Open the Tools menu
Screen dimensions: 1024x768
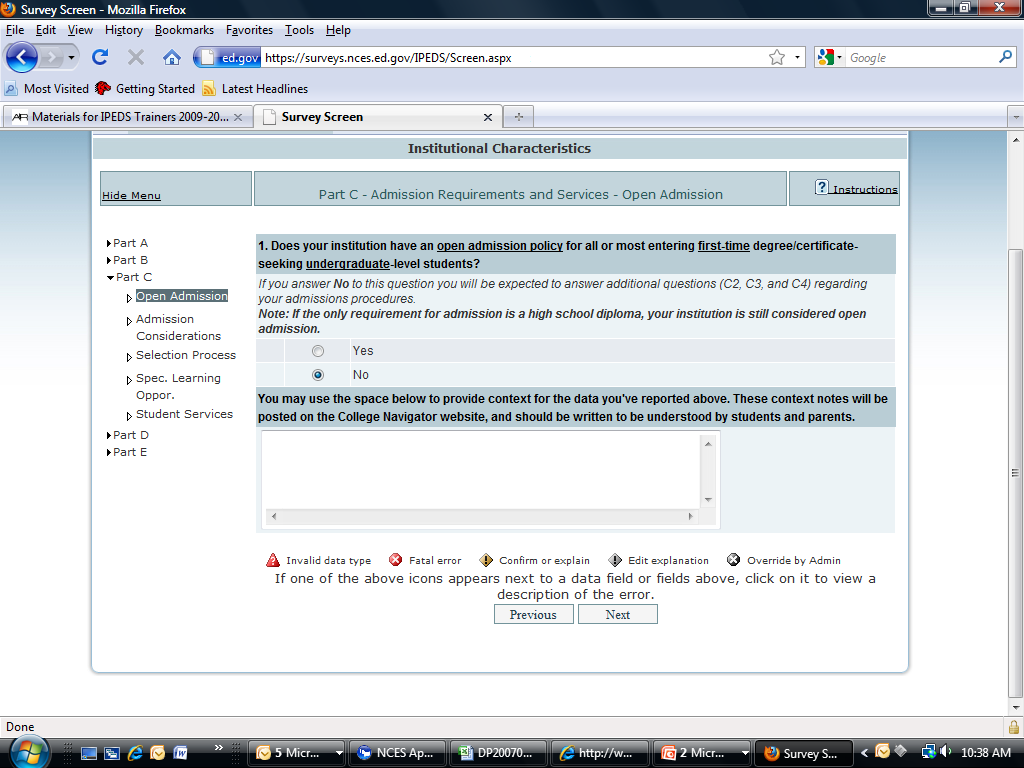point(299,30)
